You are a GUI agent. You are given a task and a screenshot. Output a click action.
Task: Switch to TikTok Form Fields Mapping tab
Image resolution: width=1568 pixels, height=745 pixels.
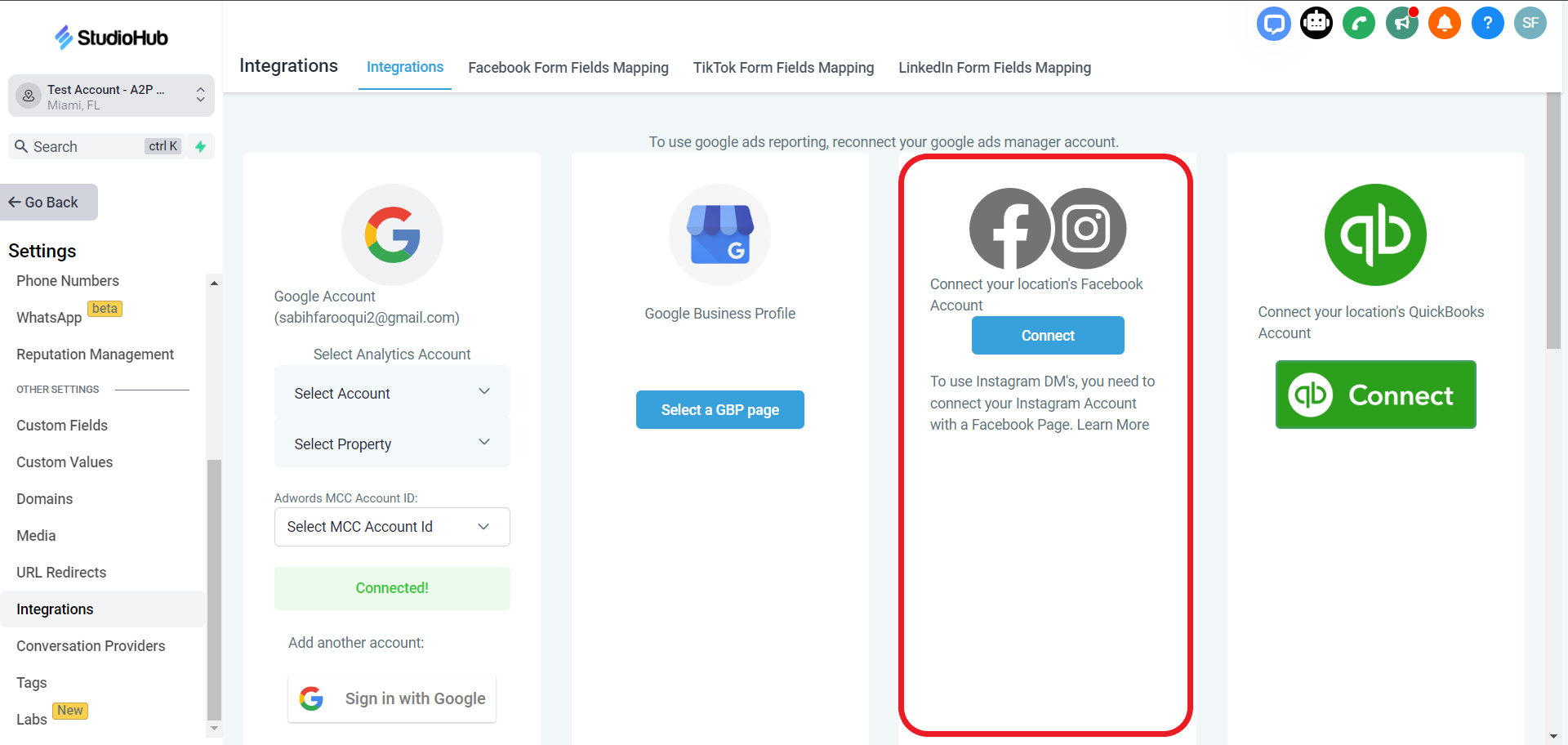coord(784,68)
